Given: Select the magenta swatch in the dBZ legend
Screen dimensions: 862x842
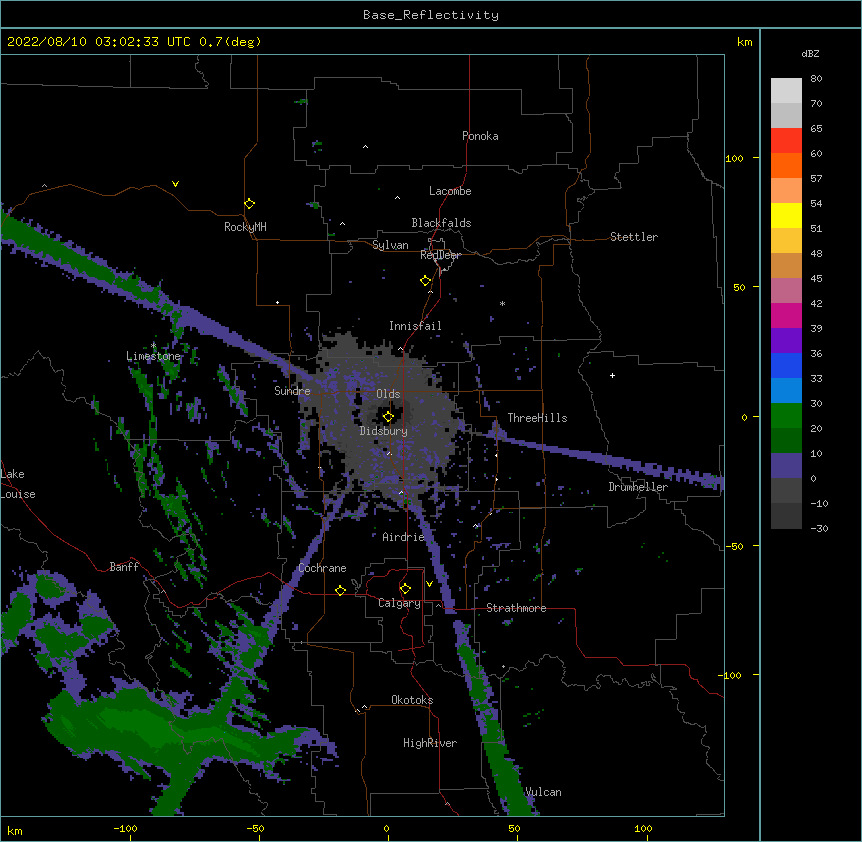Looking at the screenshot, I should pos(786,315).
